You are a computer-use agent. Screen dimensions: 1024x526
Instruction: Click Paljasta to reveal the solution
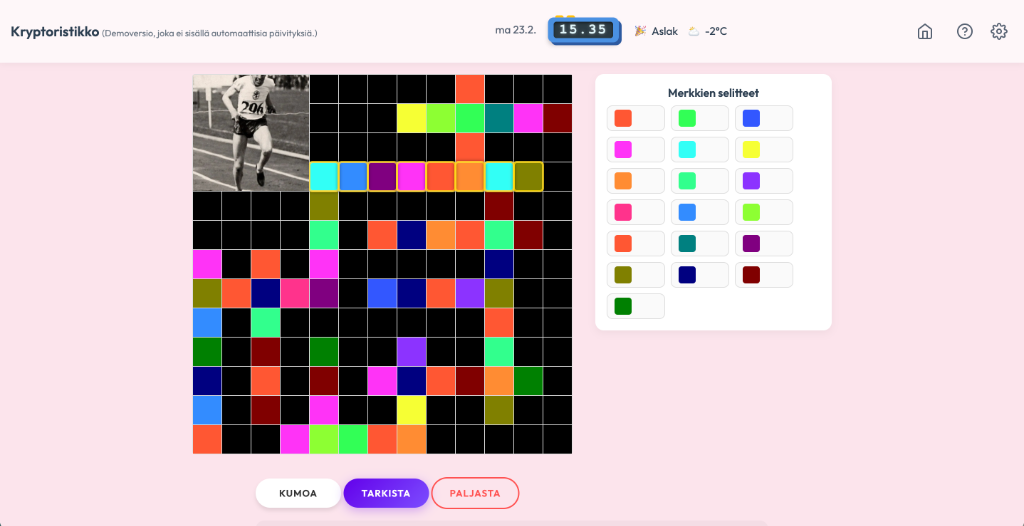click(475, 493)
